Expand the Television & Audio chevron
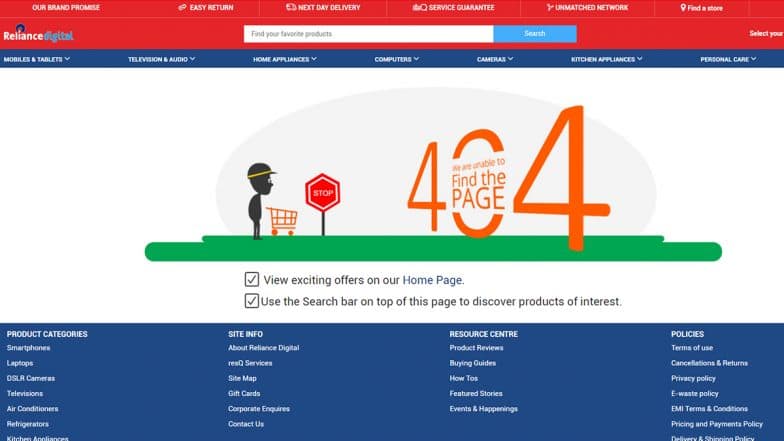Image resolution: width=784 pixels, height=441 pixels. (192, 59)
